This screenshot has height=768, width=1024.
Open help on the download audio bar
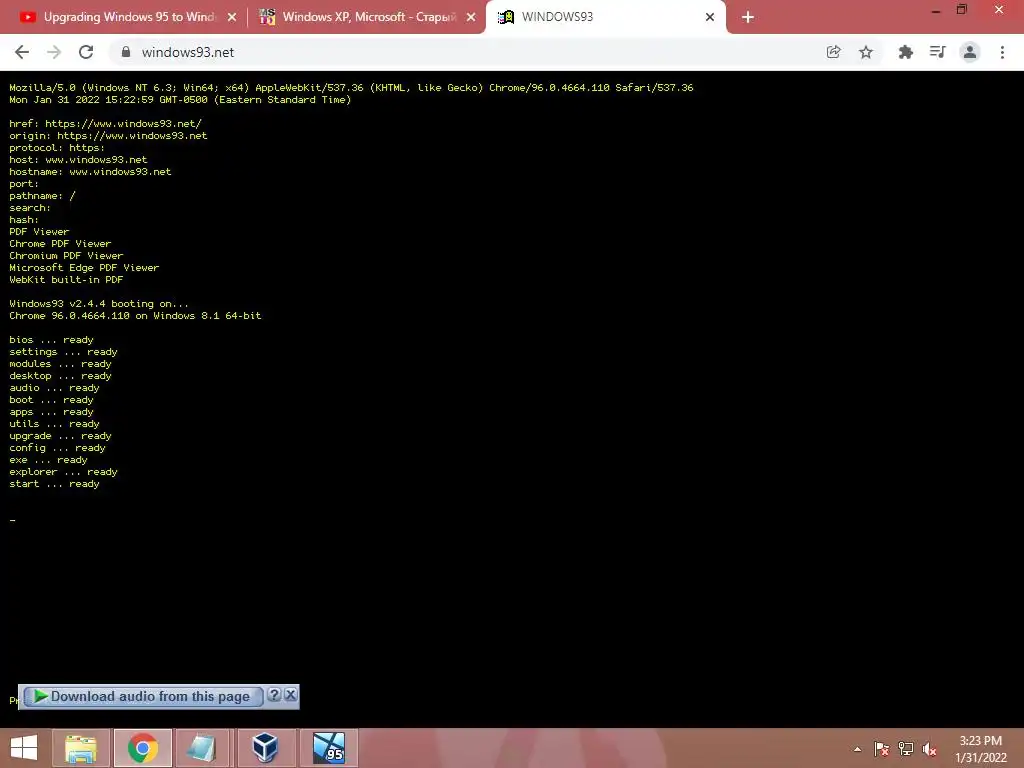[274, 695]
